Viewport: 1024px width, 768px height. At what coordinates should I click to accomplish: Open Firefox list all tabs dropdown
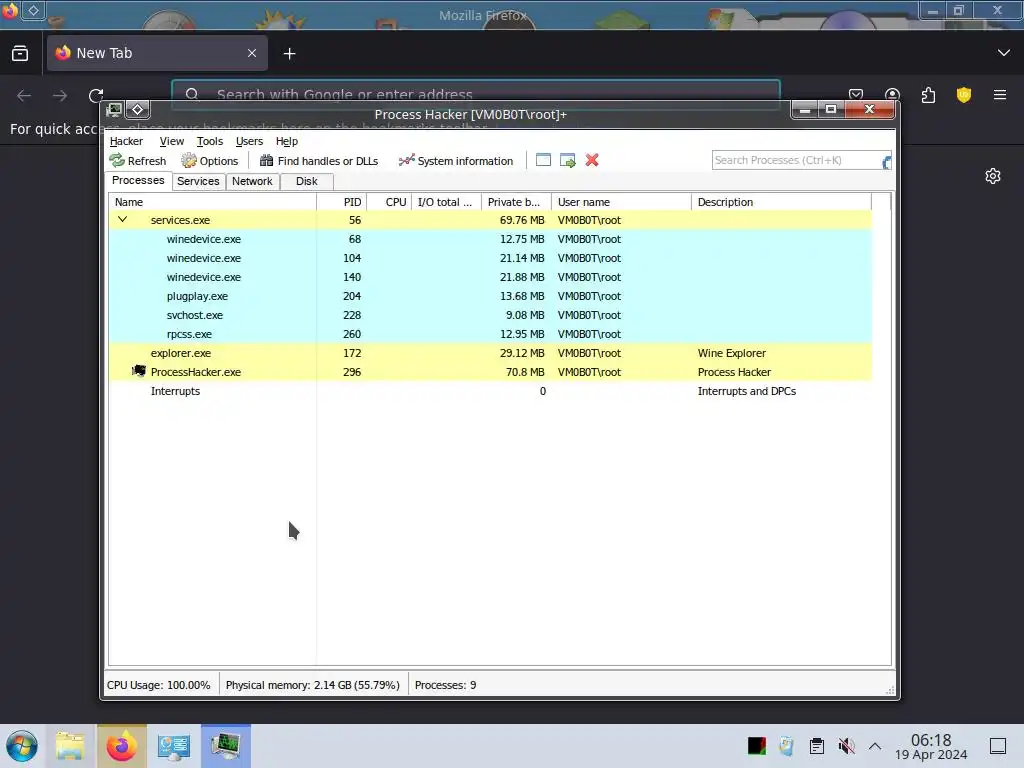[1004, 53]
